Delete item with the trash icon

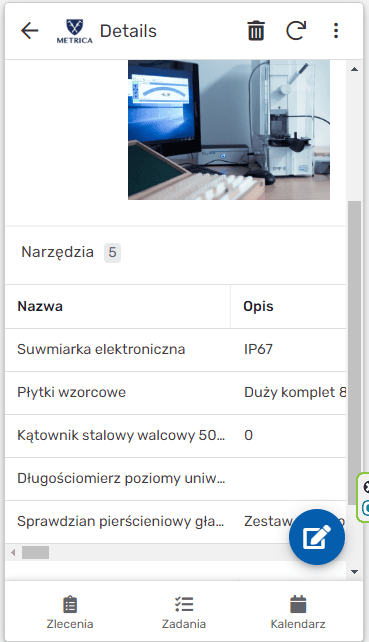pos(256,31)
